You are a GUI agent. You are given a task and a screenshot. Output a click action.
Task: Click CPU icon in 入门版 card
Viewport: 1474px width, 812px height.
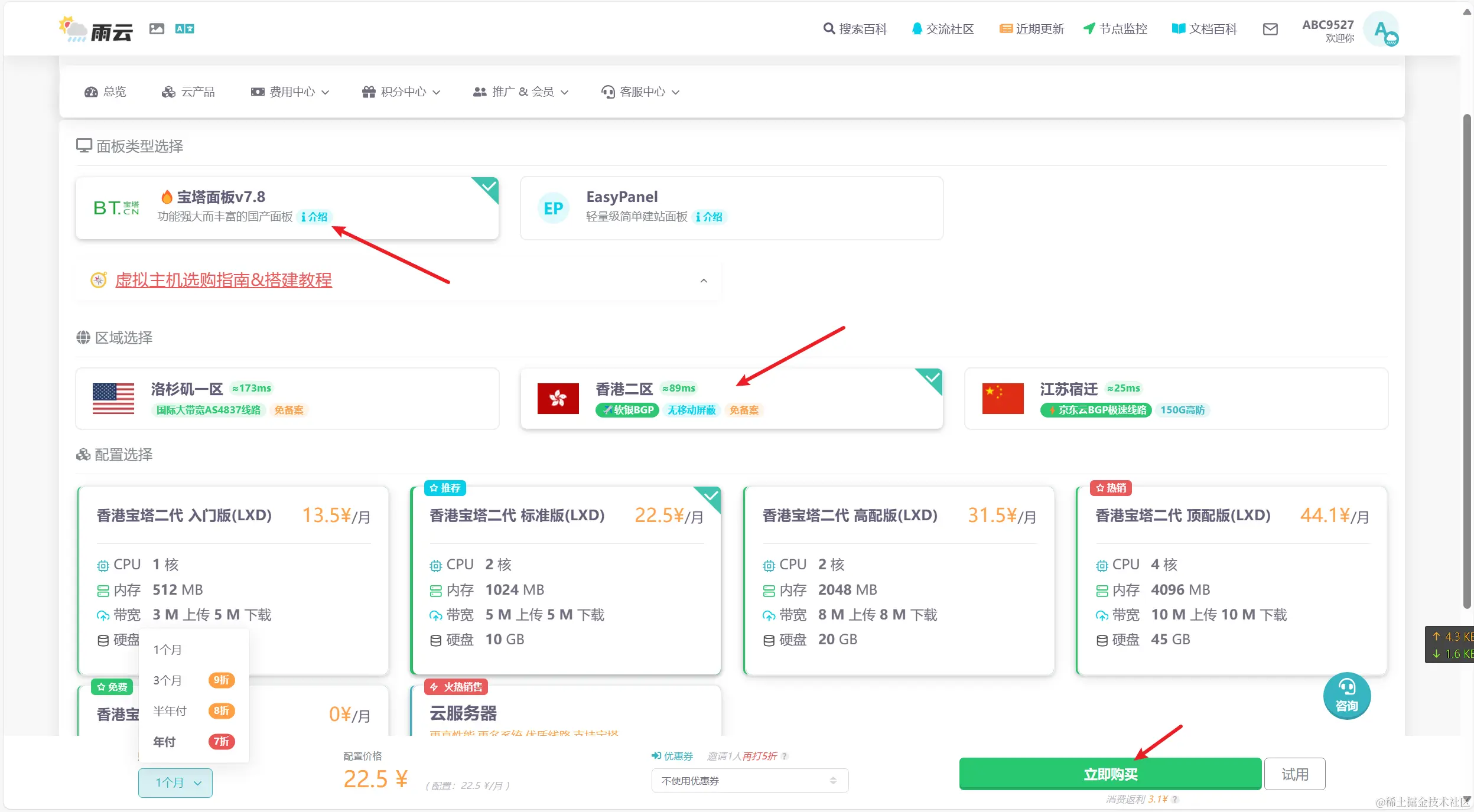(103, 566)
